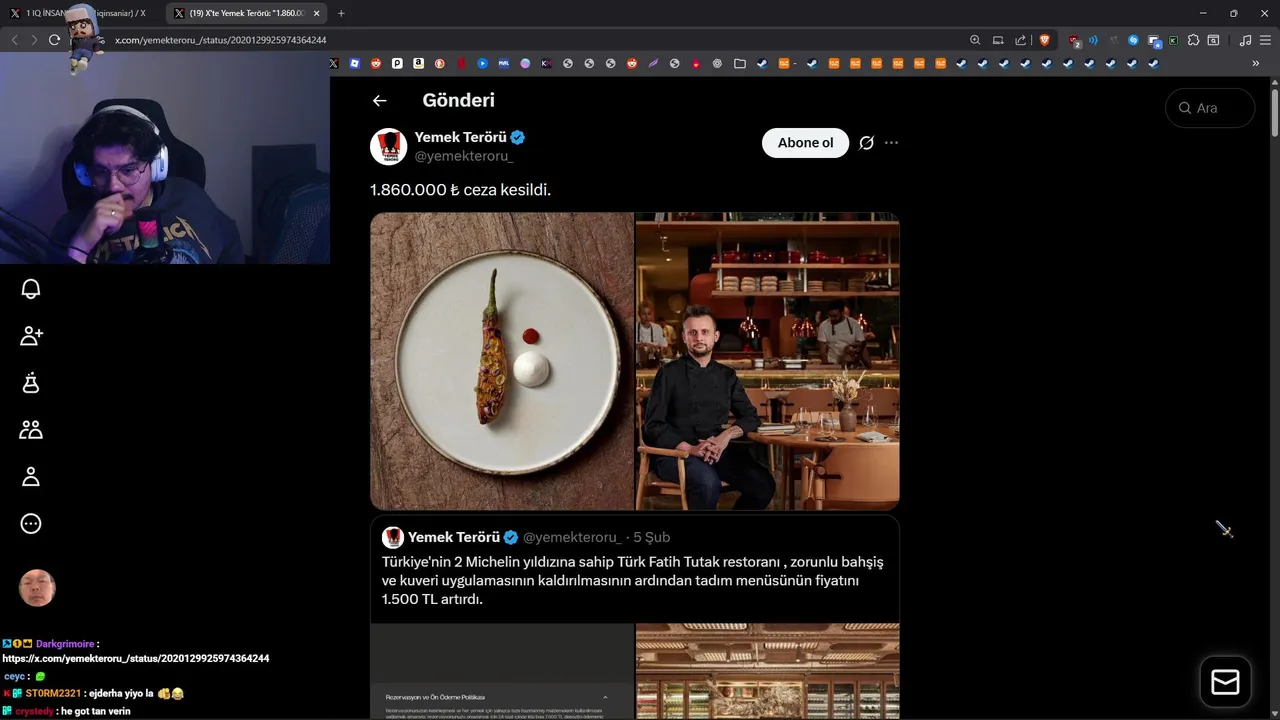Click the x.com address bar URL

[220, 40]
